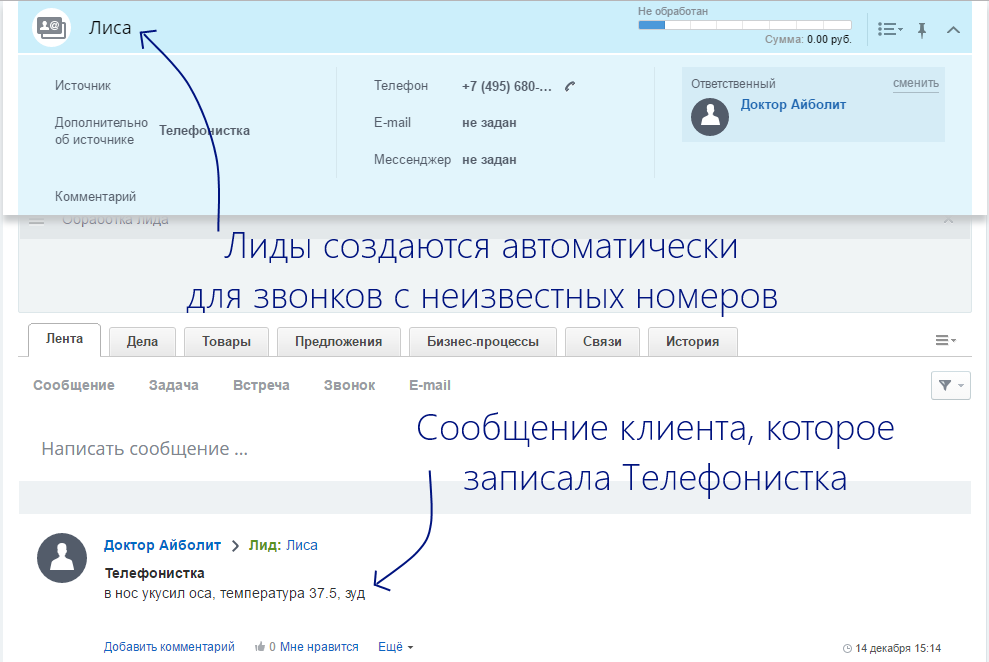Click the phone call icon next to number
This screenshot has height=662, width=989.
pyautogui.click(x=570, y=86)
